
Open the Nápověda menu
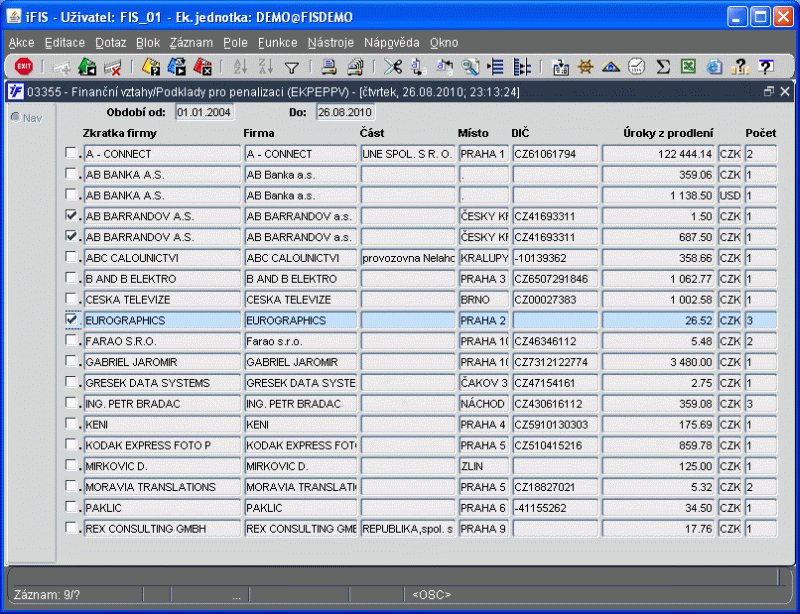click(392, 43)
